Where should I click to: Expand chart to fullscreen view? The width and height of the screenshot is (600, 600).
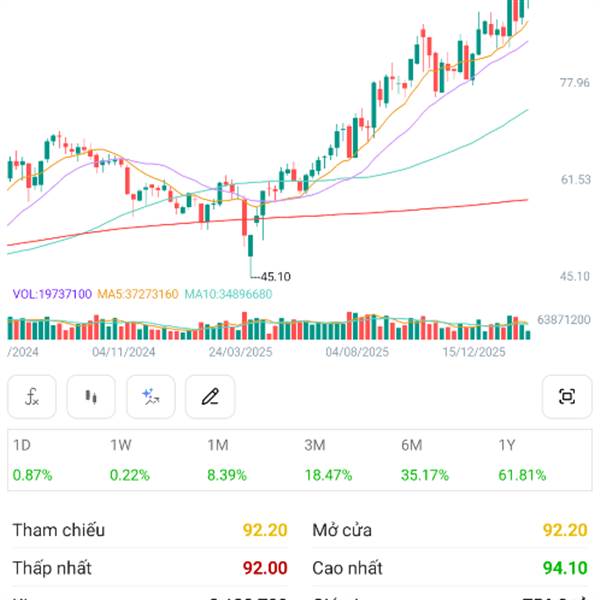pyautogui.click(x=567, y=397)
